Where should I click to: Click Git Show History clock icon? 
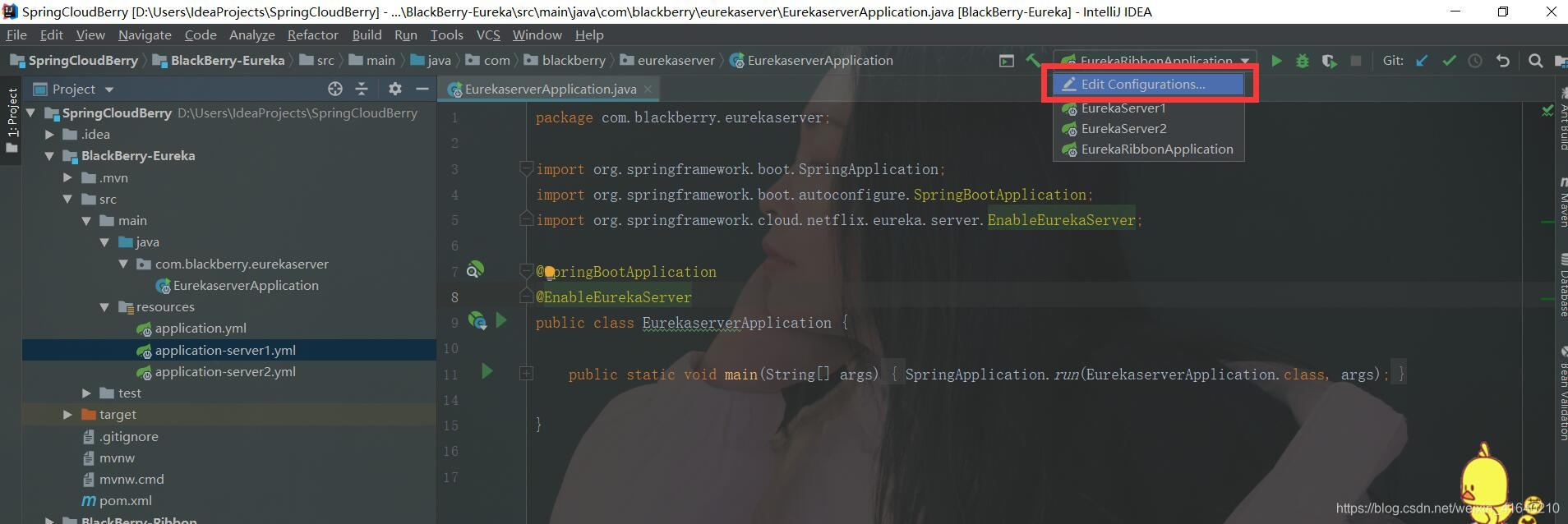pyautogui.click(x=1475, y=61)
